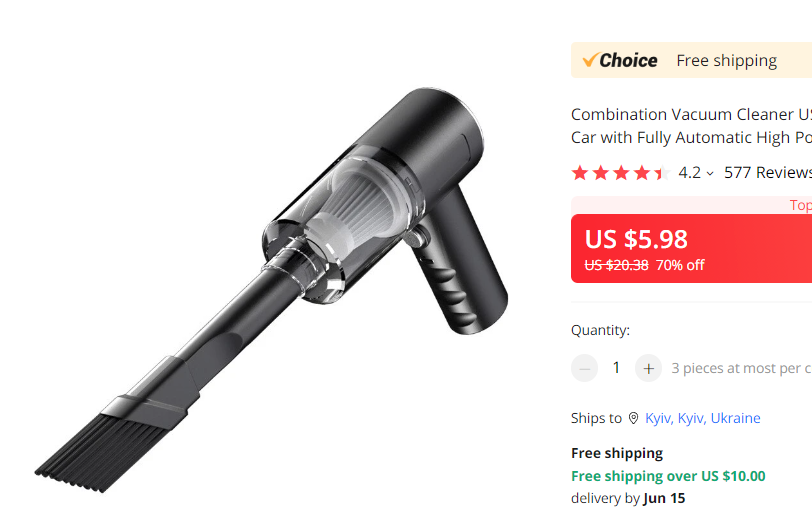This screenshot has height=523, width=812.
Task: Change shipping destination Kyiv, Kyiv, Ukraine
Action: [702, 418]
